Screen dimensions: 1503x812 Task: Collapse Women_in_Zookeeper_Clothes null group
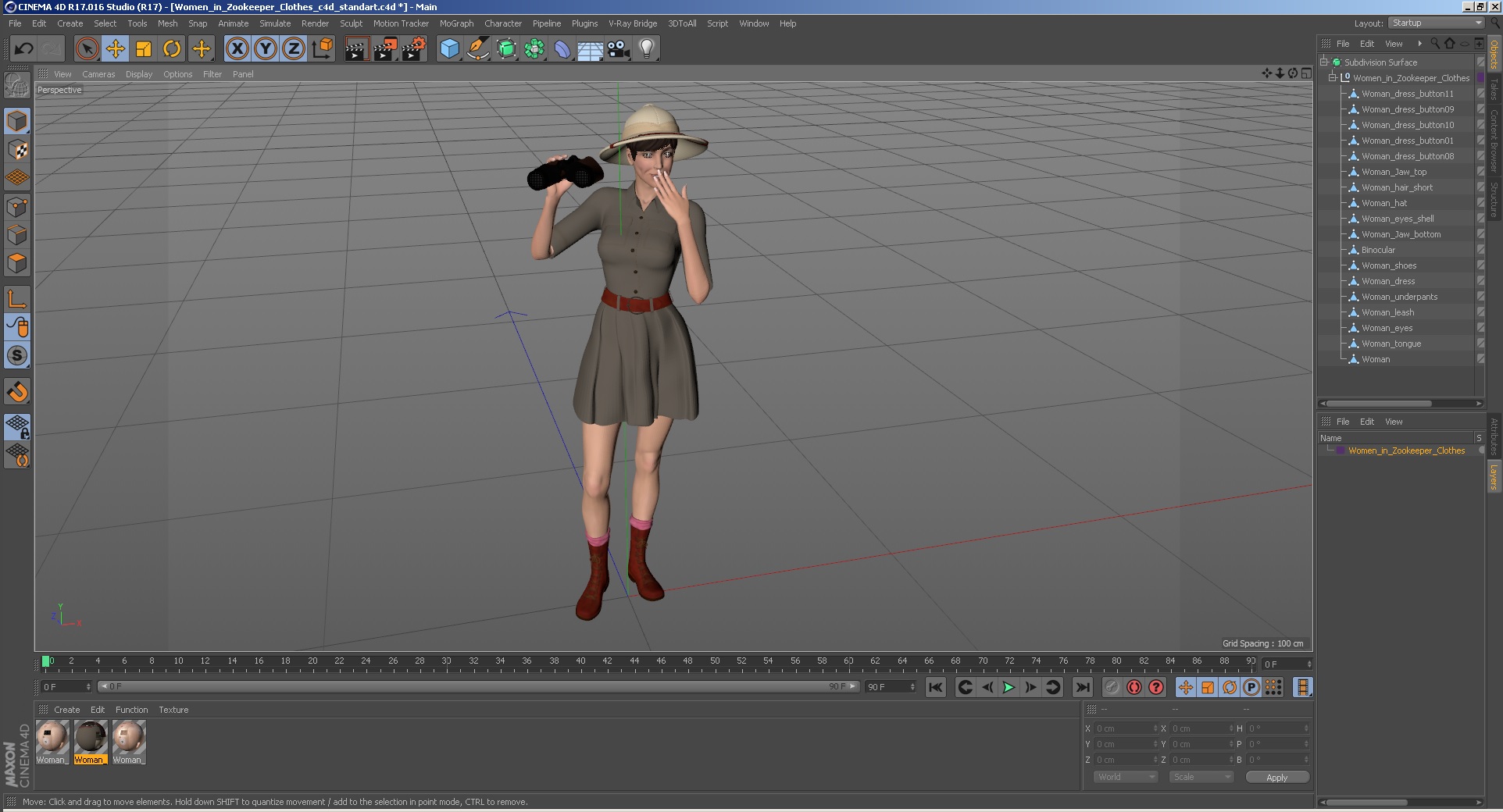(1333, 78)
